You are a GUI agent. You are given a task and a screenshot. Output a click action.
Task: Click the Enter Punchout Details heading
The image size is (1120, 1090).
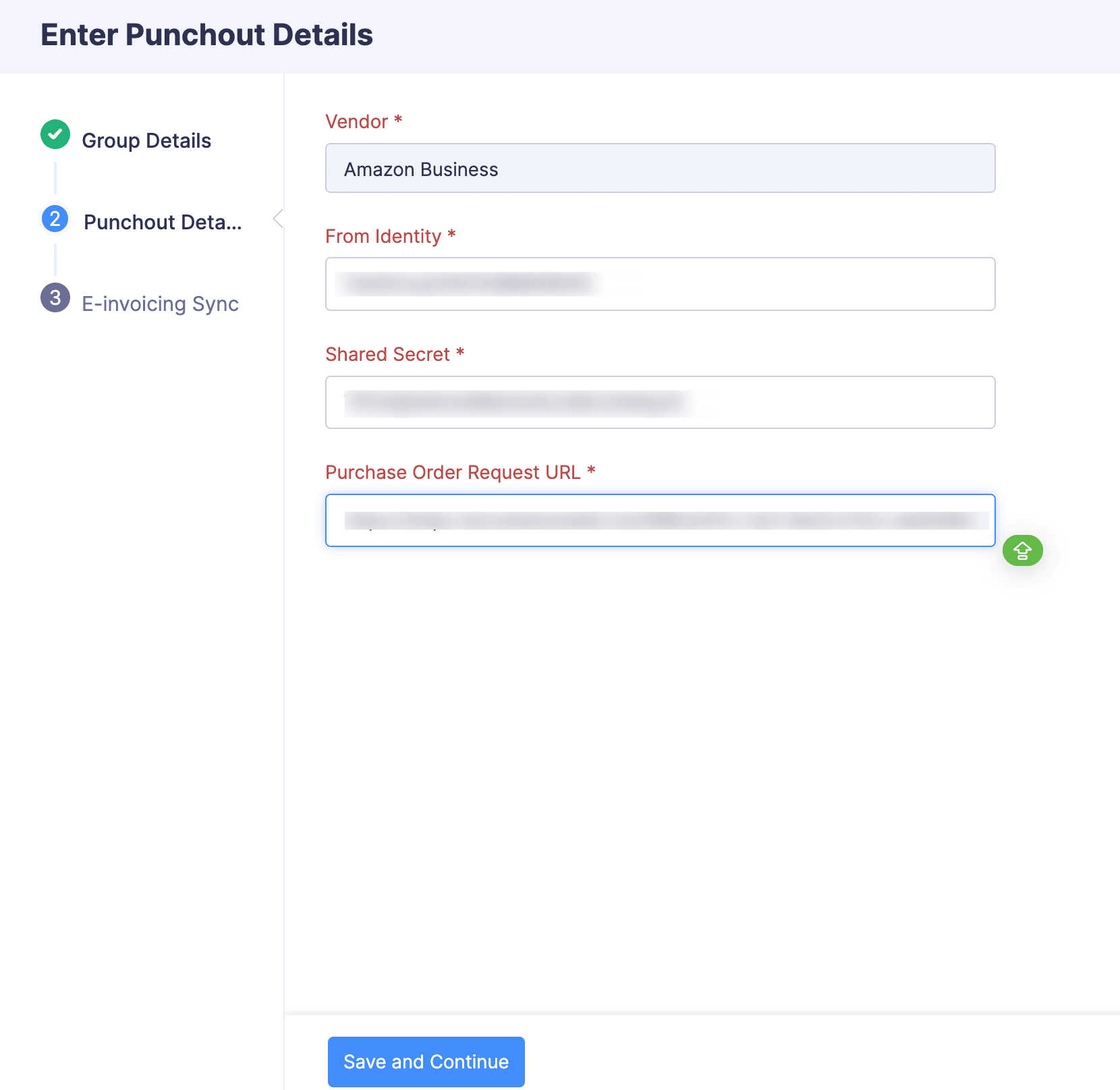(x=207, y=34)
